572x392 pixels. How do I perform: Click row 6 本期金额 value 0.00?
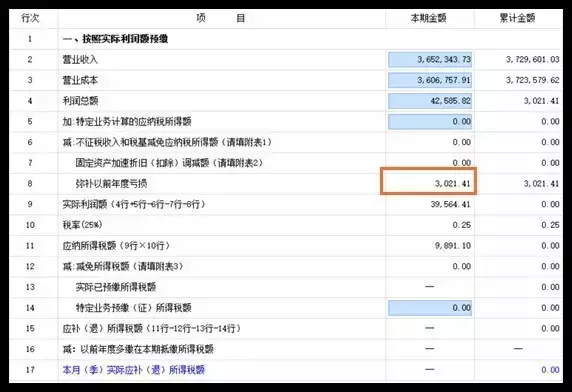462,142
